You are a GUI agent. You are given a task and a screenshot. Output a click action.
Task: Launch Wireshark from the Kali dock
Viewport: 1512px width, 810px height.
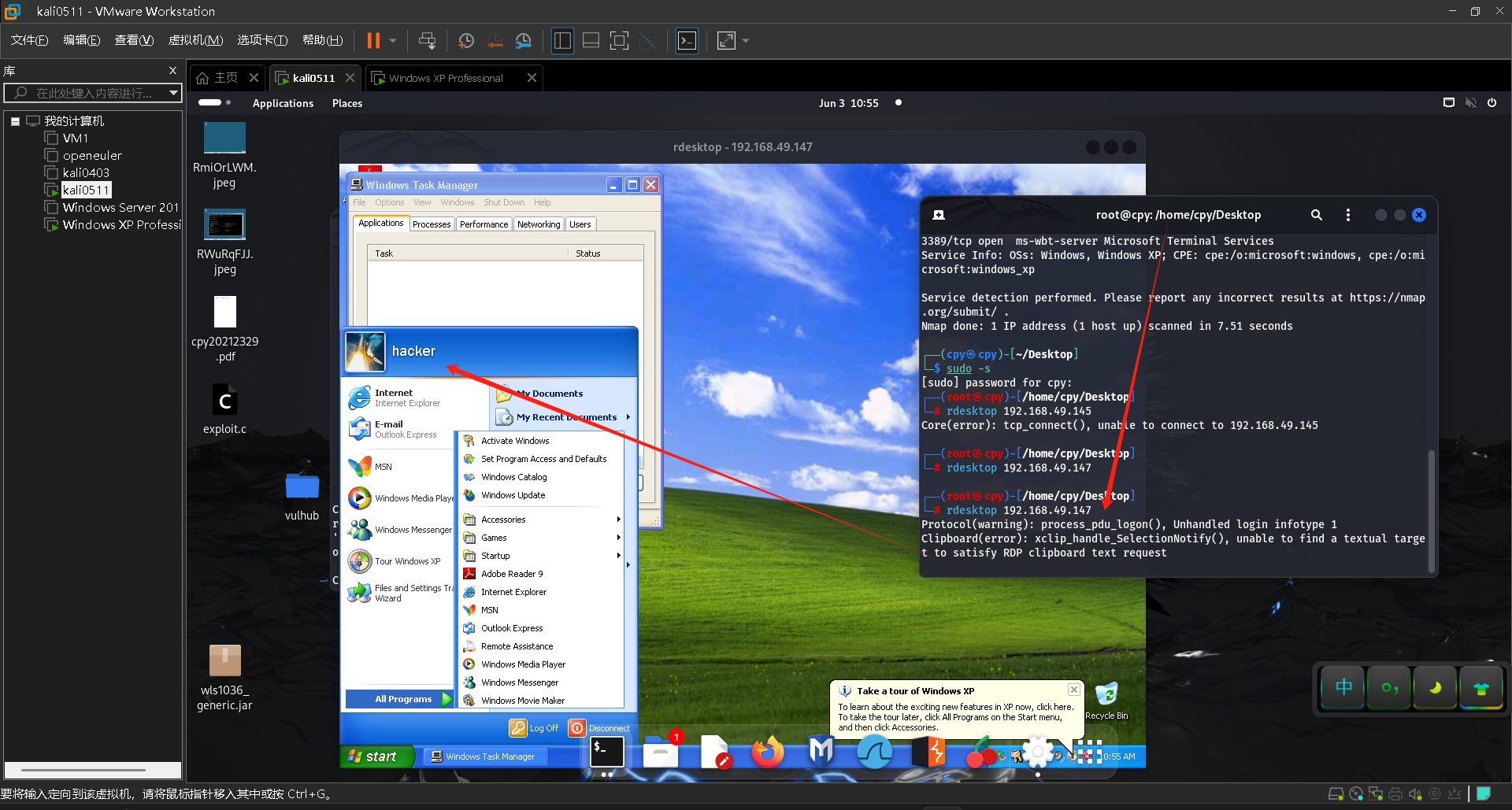[875, 752]
